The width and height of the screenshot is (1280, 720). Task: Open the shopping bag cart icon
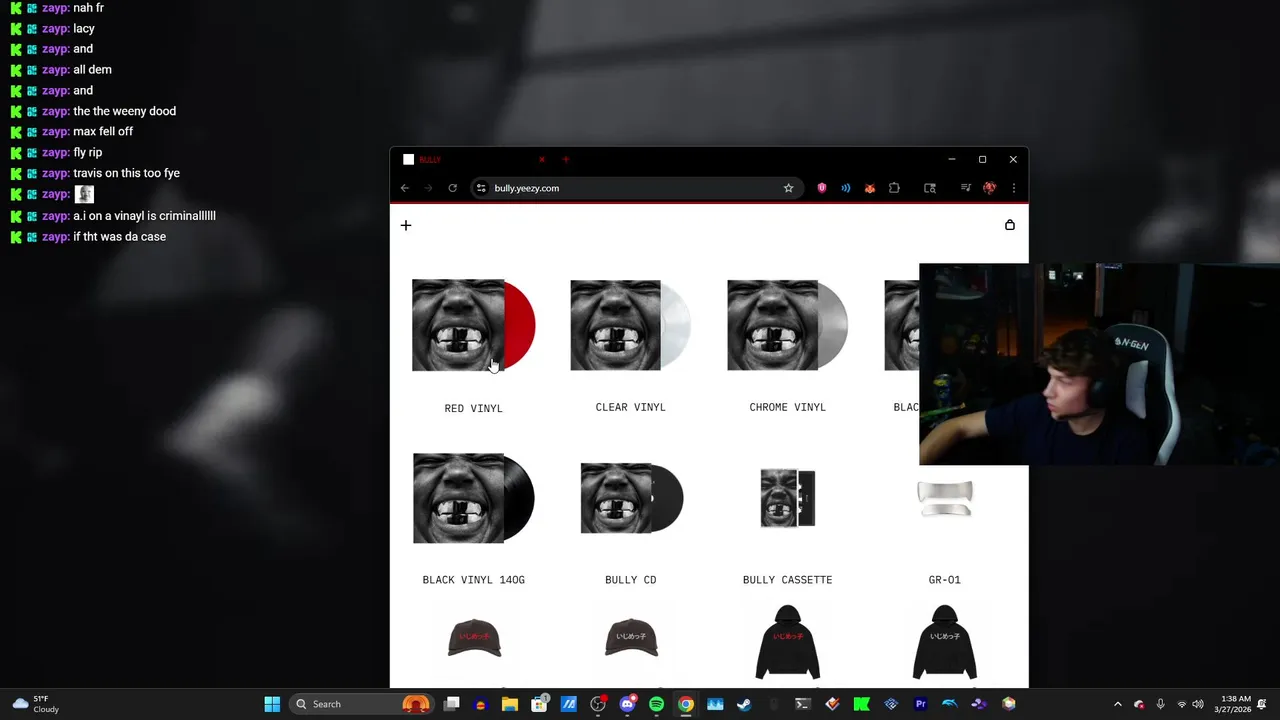click(1009, 225)
